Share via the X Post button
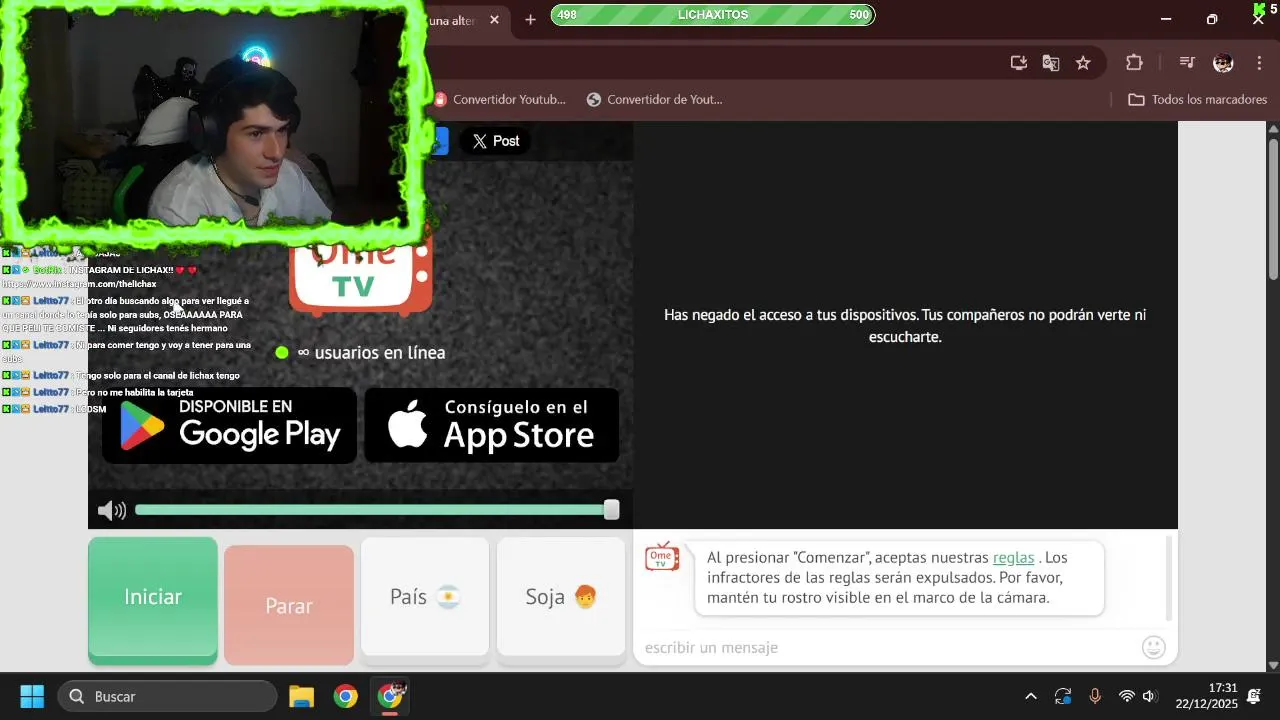Image resolution: width=1280 pixels, height=720 pixels. [495, 141]
